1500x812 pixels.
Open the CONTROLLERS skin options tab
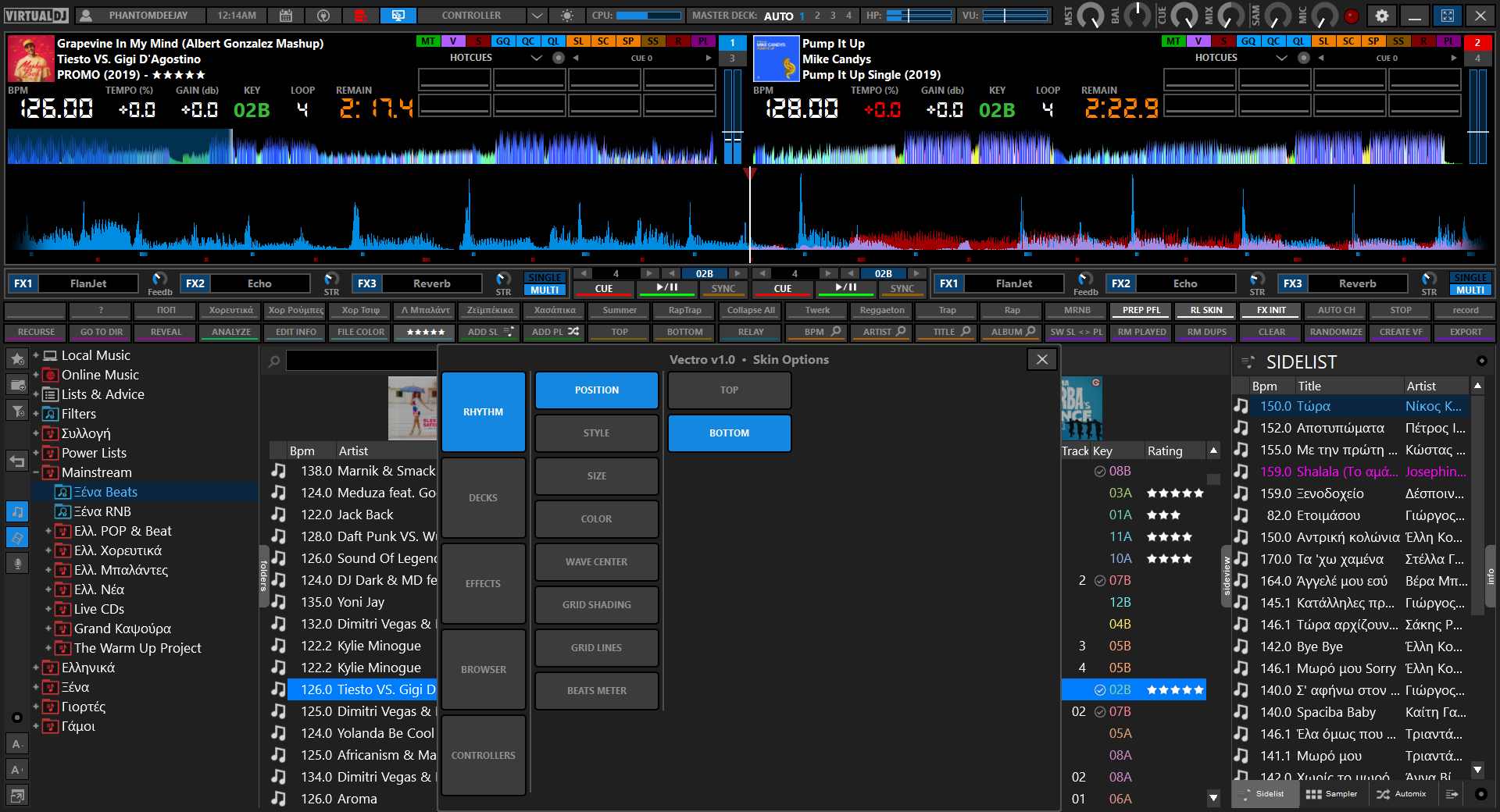tap(484, 755)
